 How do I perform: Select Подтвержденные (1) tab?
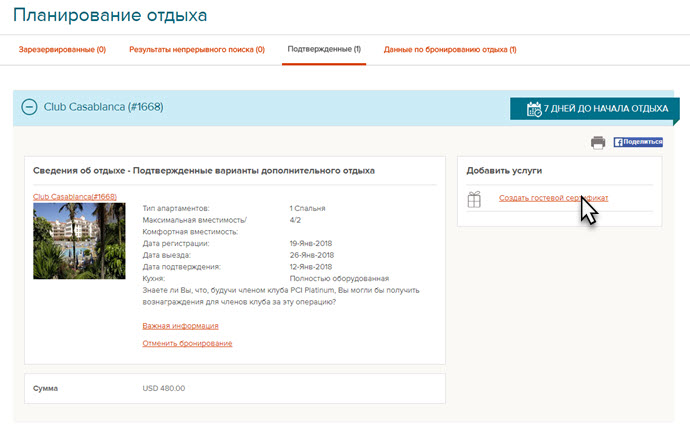tap(324, 49)
